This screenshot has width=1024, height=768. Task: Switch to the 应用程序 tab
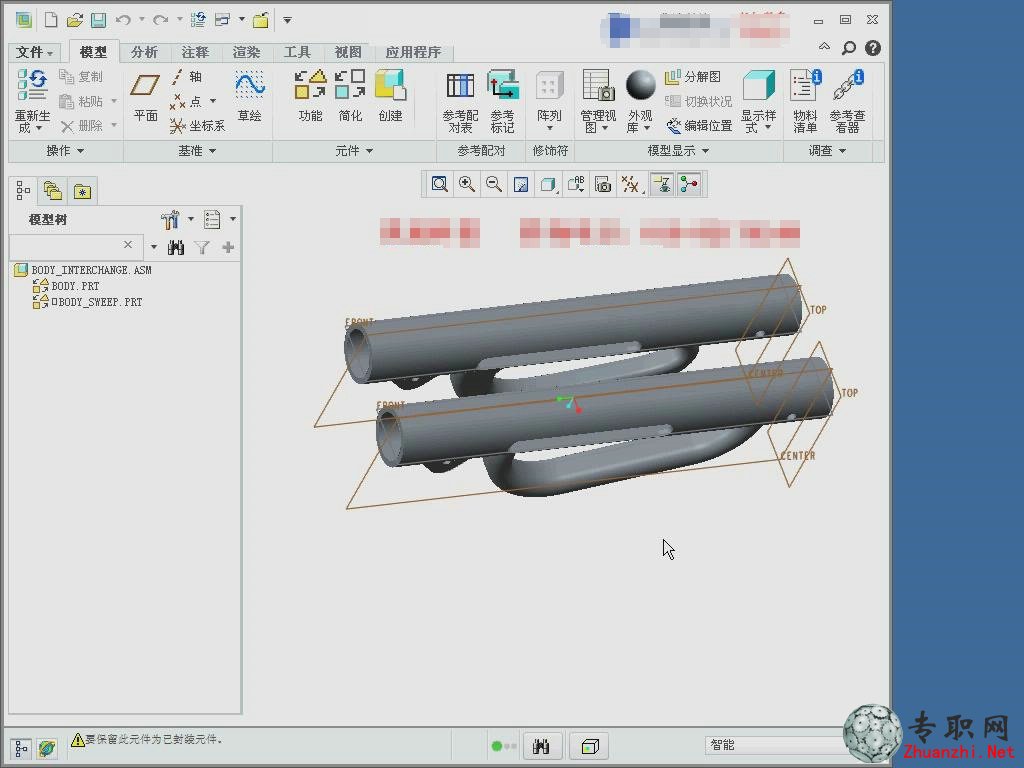click(x=413, y=52)
